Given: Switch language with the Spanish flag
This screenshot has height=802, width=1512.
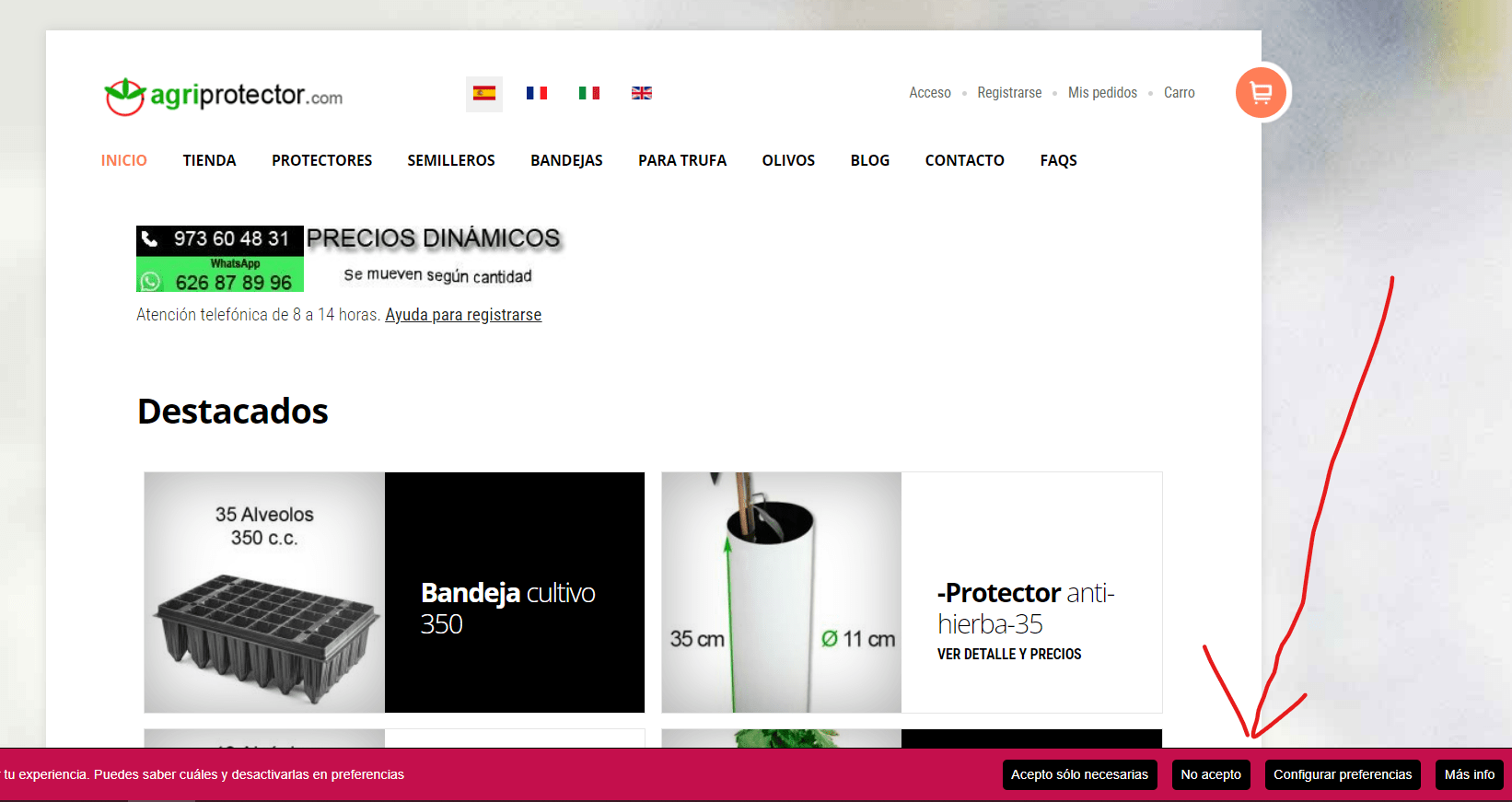Looking at the screenshot, I should coord(484,93).
